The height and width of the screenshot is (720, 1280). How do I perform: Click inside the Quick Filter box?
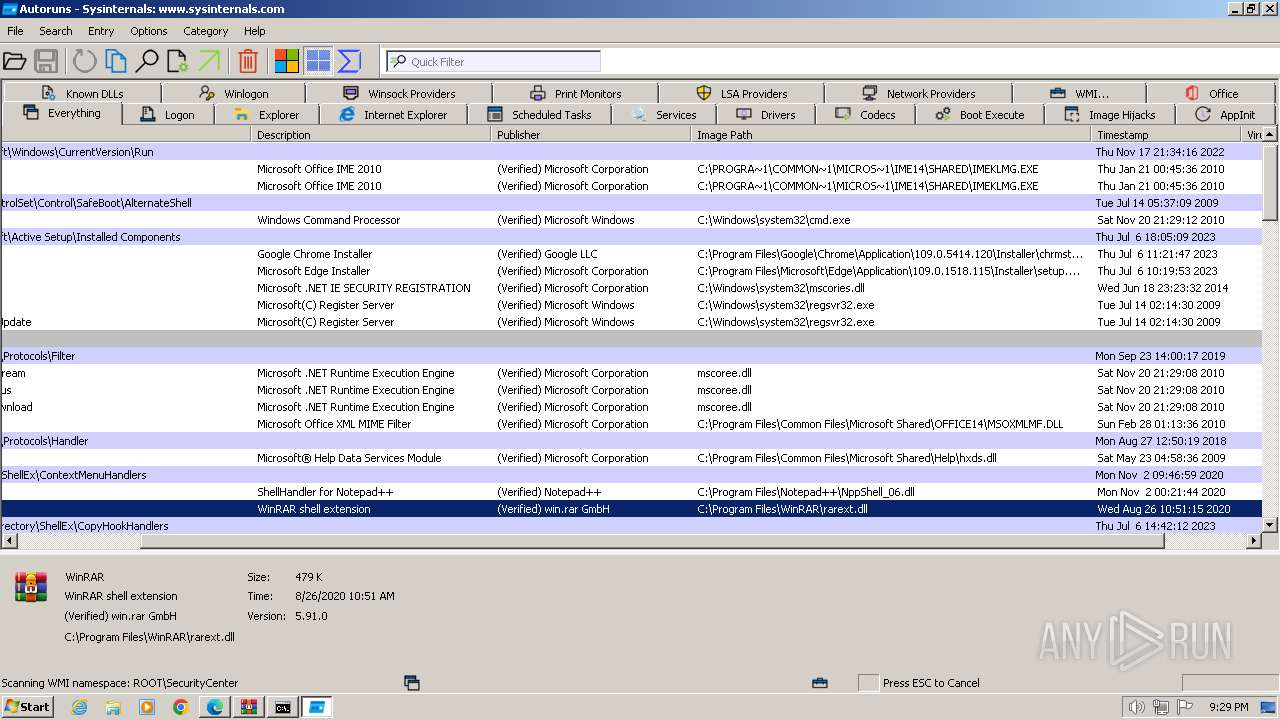click(493, 62)
